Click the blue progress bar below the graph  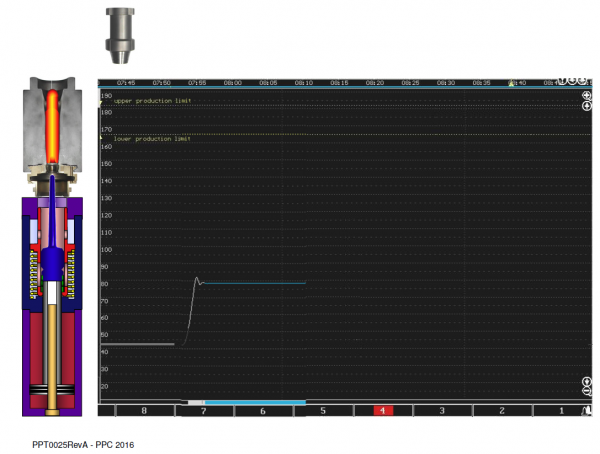point(255,402)
